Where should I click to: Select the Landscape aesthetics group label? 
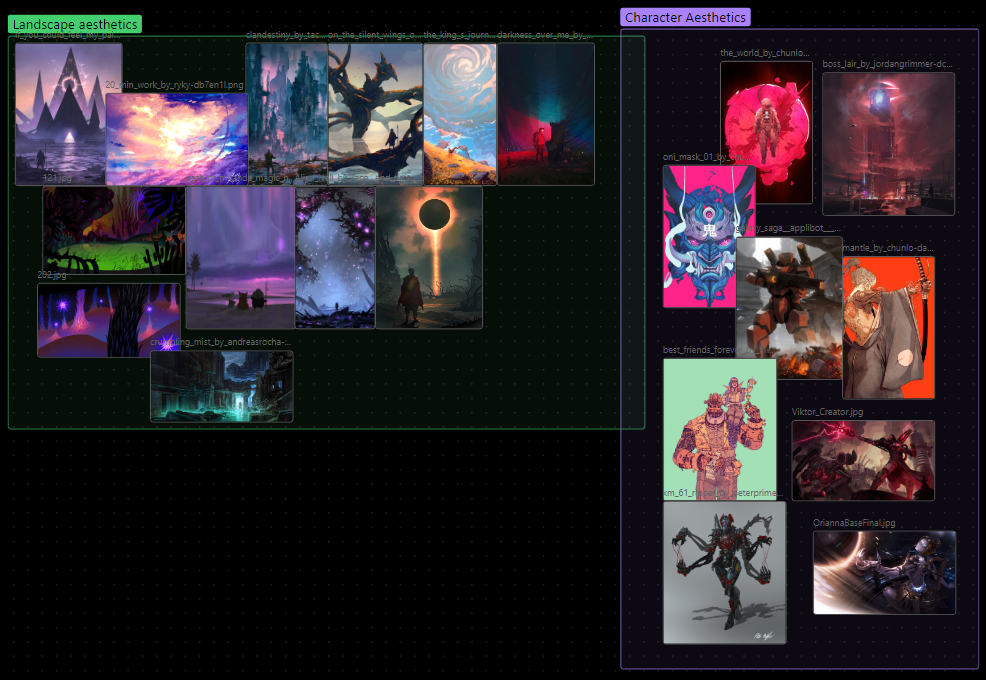pos(75,25)
